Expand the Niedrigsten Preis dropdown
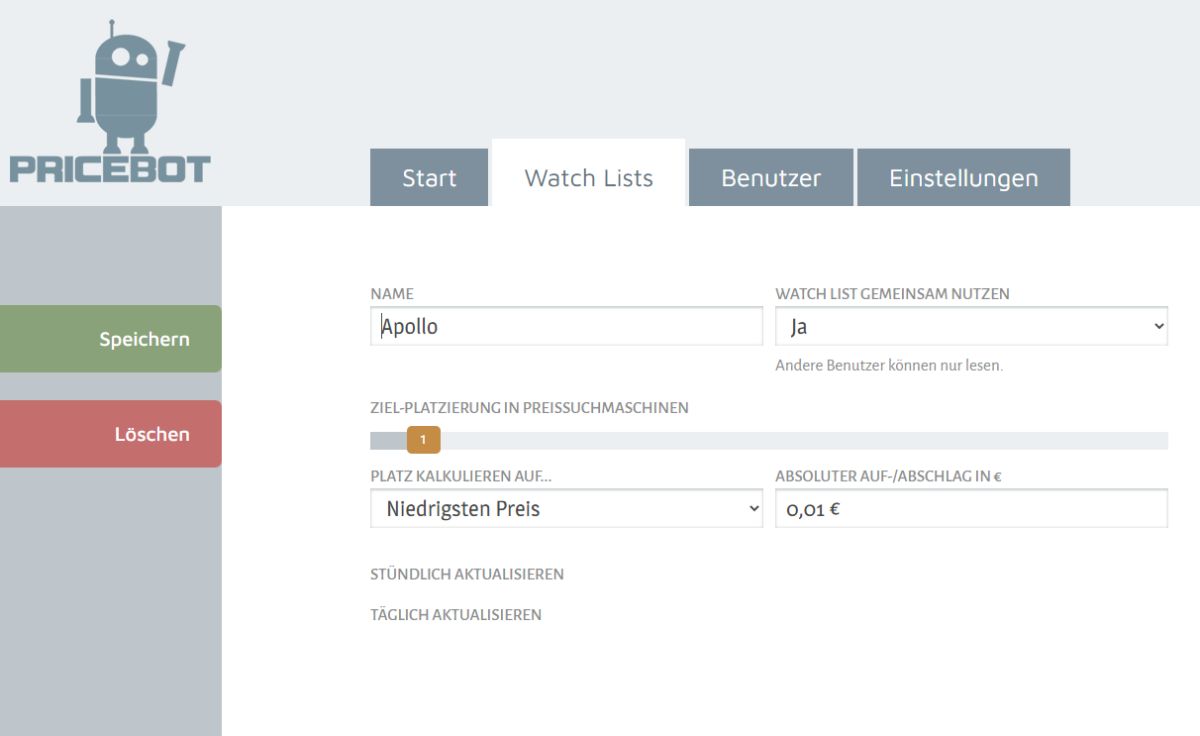1200x736 pixels. point(566,509)
